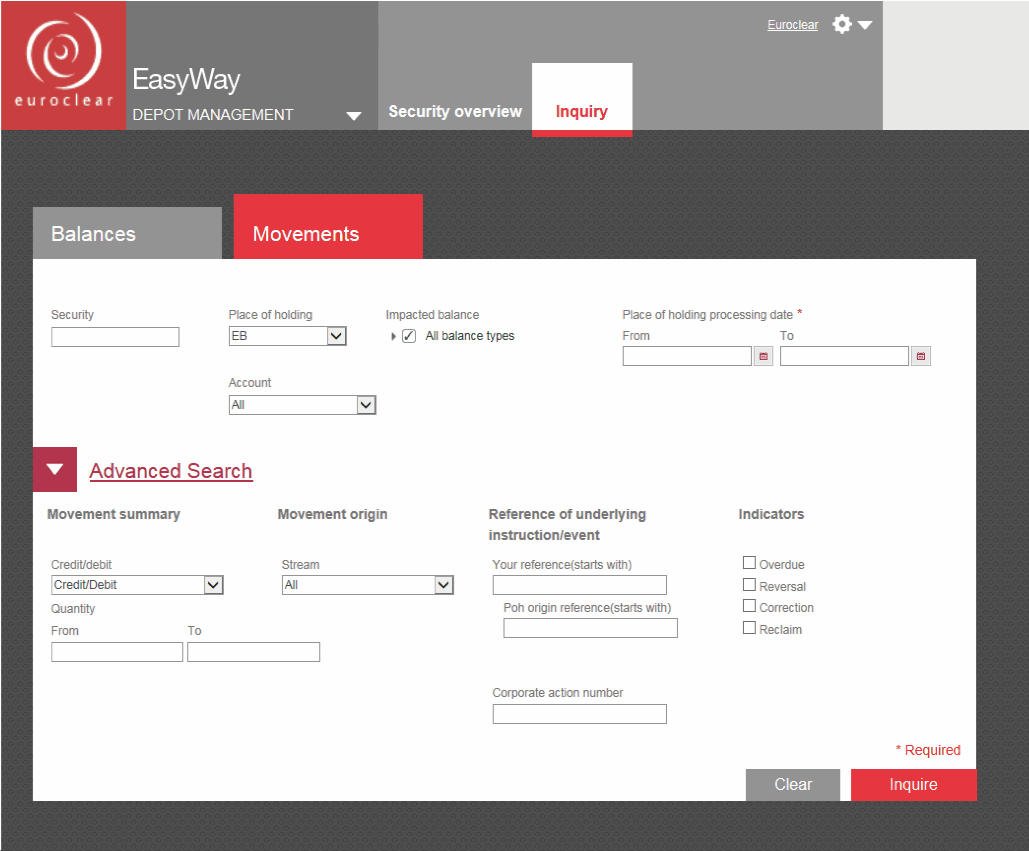This screenshot has width=1029, height=851.
Task: Enable the Reversal indicator checkbox
Action: point(749,585)
